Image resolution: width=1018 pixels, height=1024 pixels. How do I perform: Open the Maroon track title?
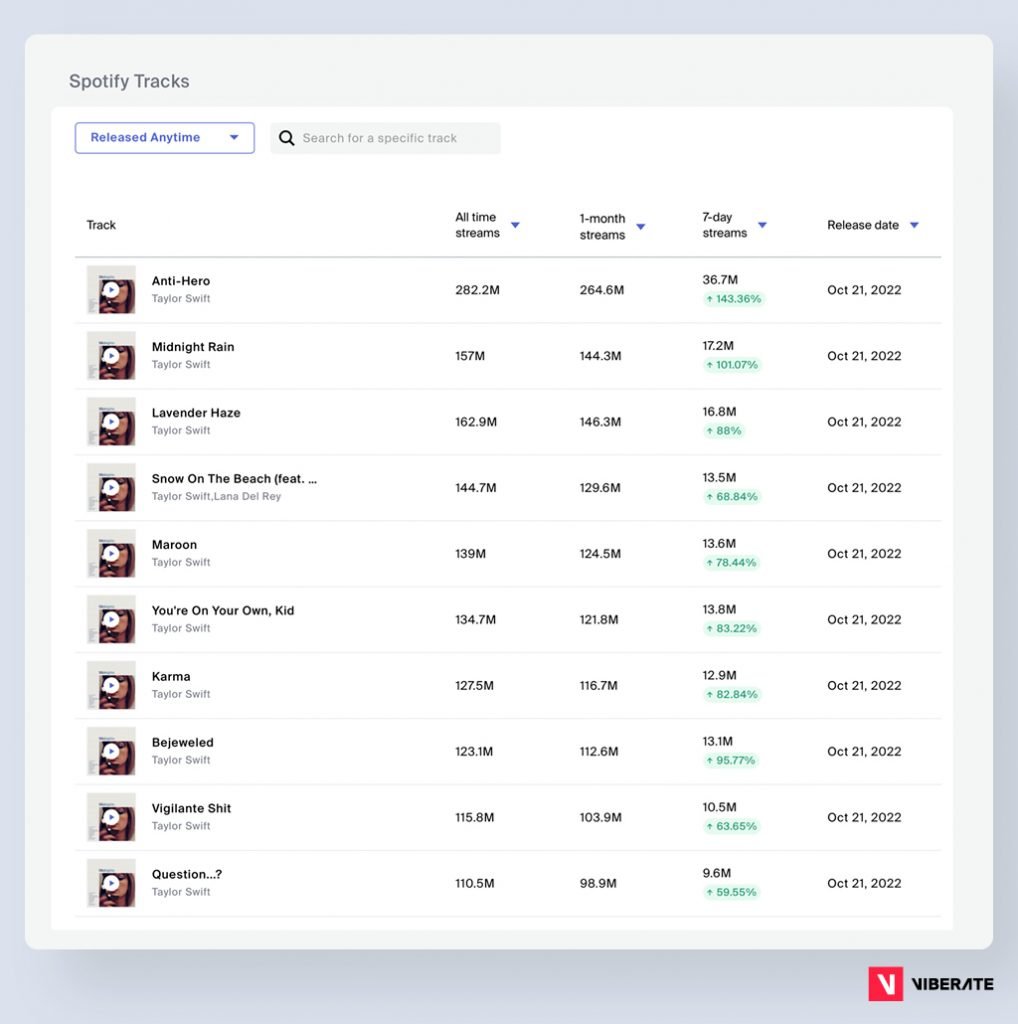point(174,545)
